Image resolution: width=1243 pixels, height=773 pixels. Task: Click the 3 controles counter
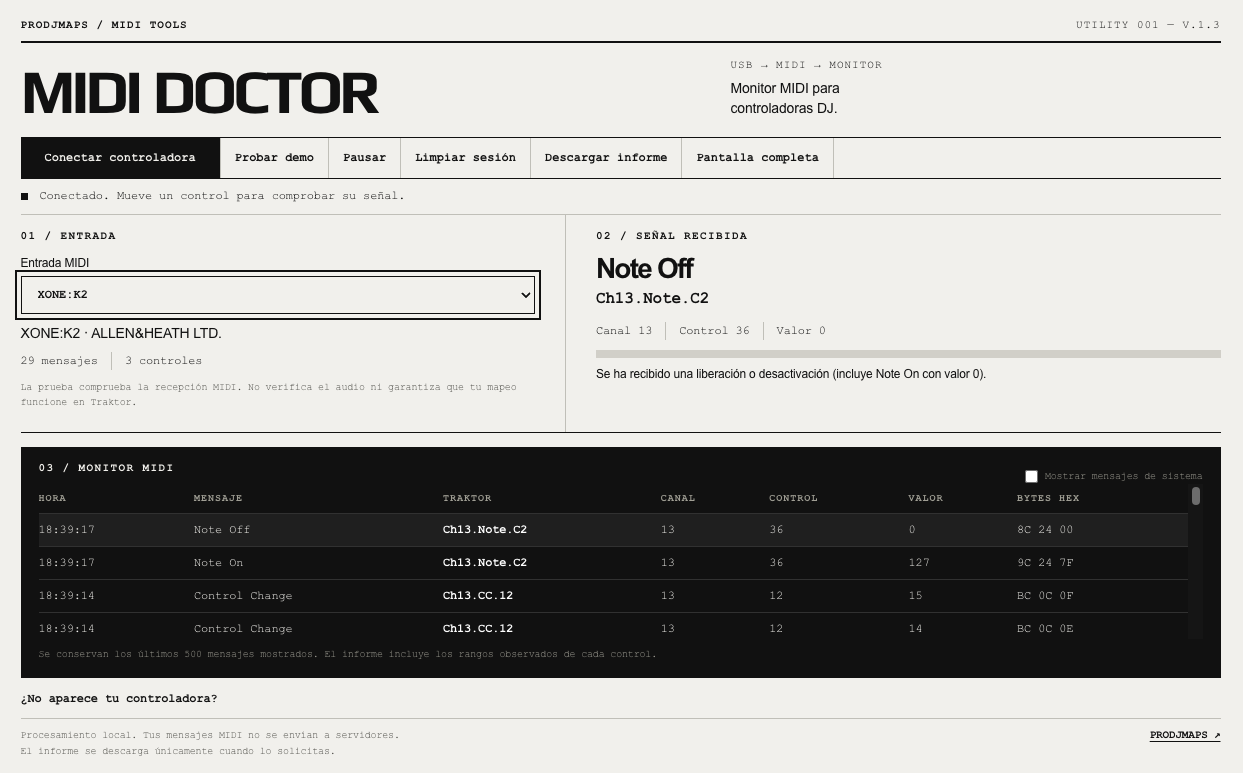tap(163, 361)
